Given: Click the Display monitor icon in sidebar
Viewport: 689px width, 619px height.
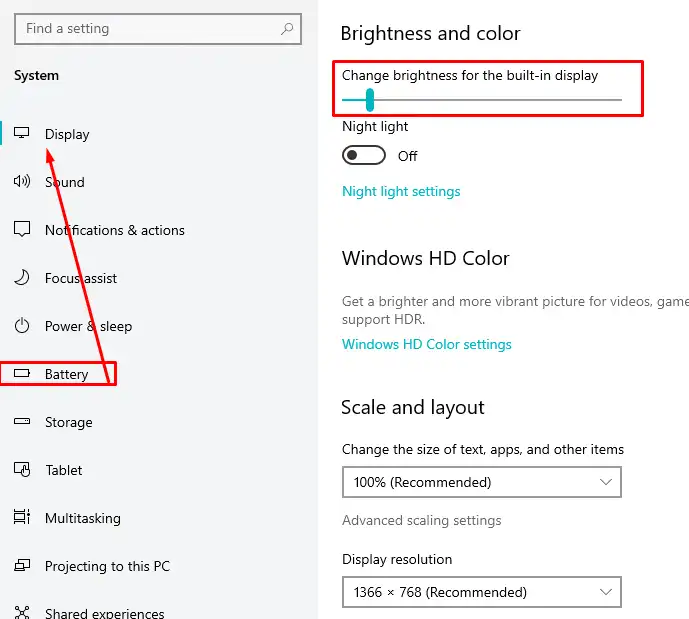Looking at the screenshot, I should point(23,134).
